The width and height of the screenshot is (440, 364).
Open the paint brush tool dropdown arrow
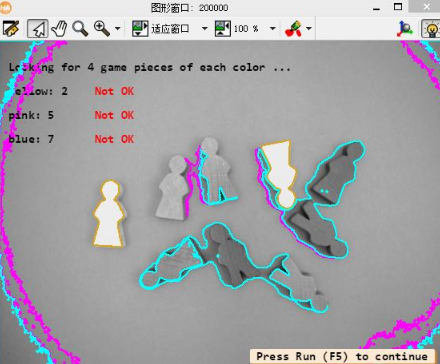[x=309, y=29]
